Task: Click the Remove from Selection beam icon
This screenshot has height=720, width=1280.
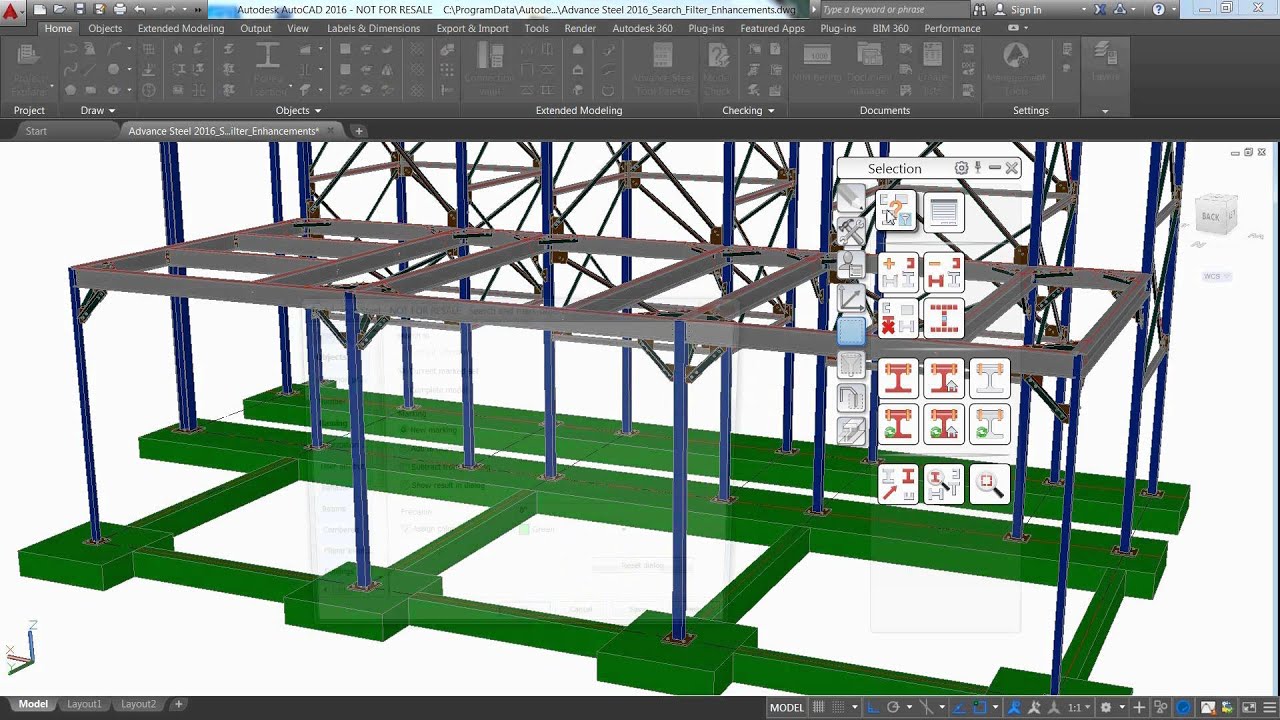Action: click(945, 271)
